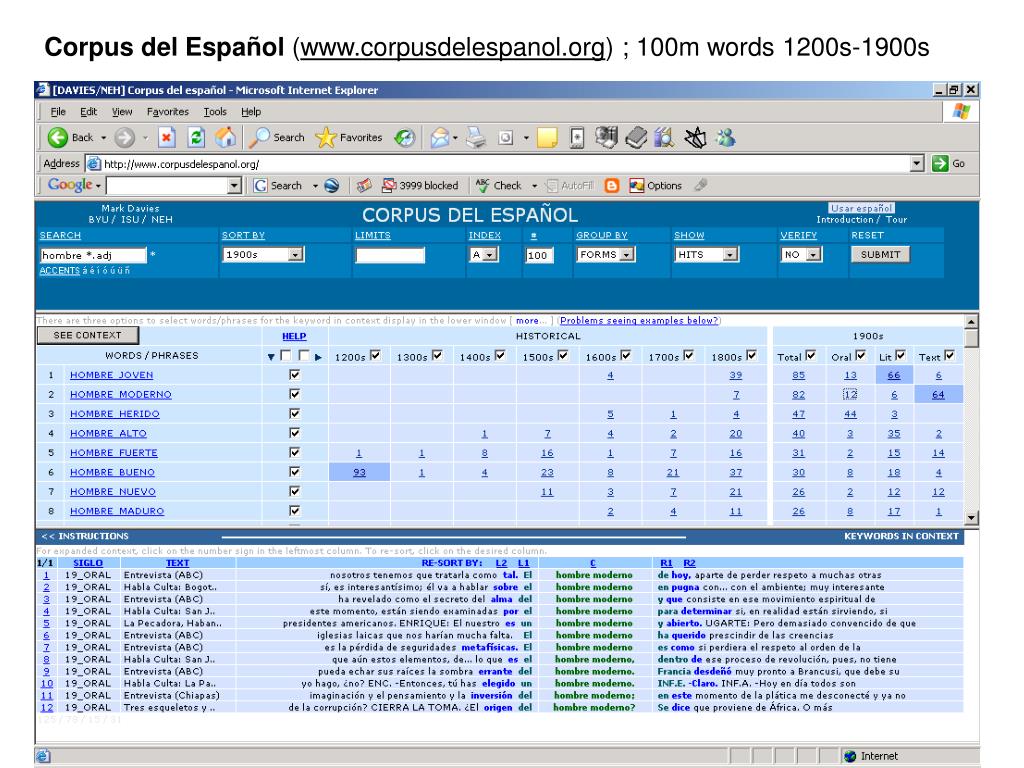This screenshot has height=768, width=1024.
Task: Open the Problems seeing examples below link
Action: 639,321
